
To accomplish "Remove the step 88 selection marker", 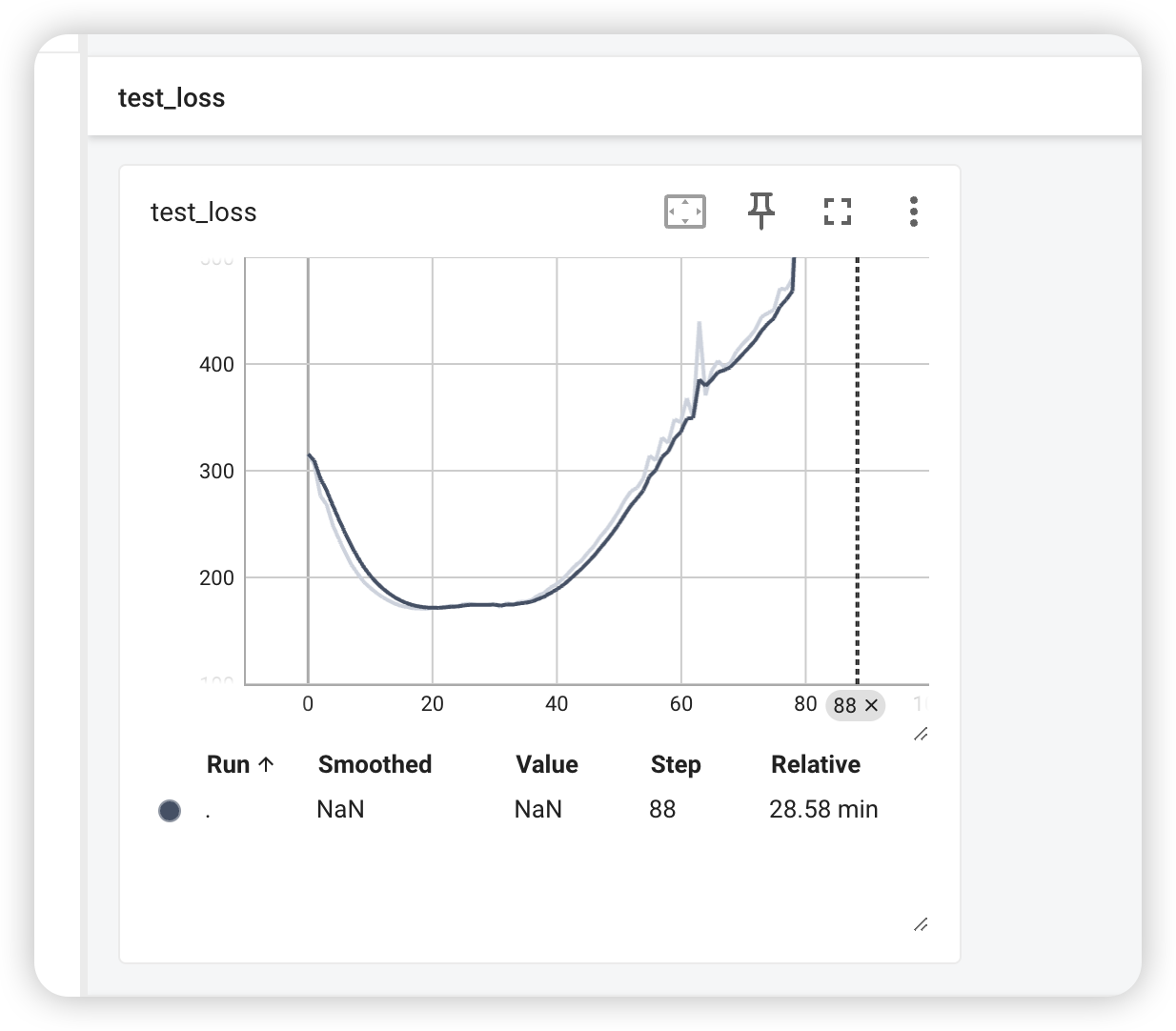I will click(x=871, y=706).
